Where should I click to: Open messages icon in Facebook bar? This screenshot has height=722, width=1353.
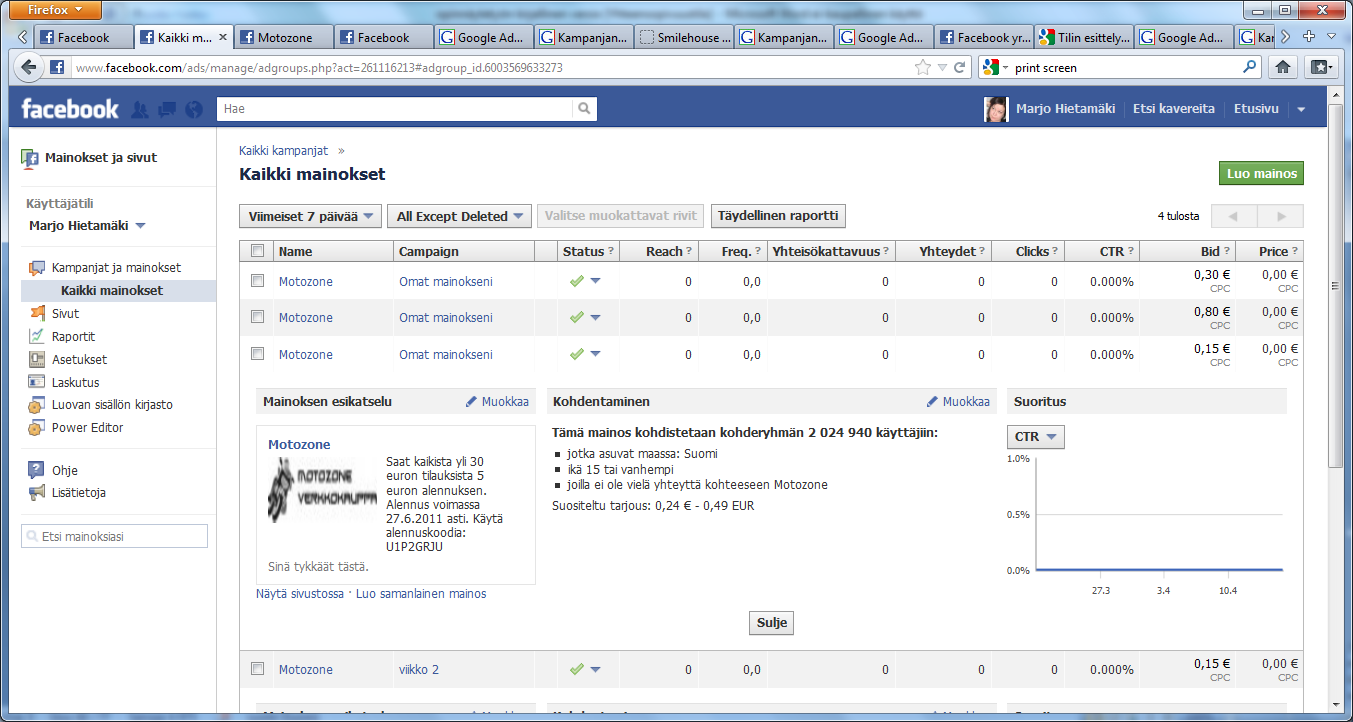[167, 109]
